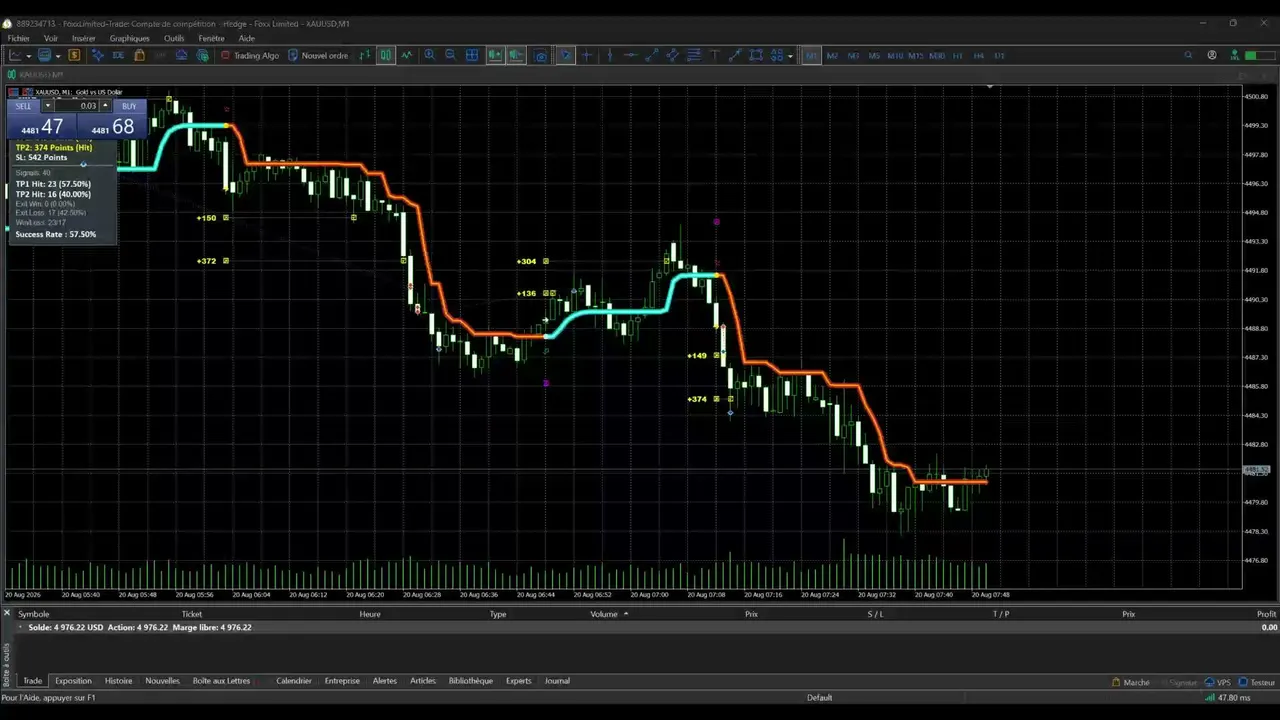Open the Calendrier tab
This screenshot has width=1280, height=720.
pyautogui.click(x=294, y=681)
